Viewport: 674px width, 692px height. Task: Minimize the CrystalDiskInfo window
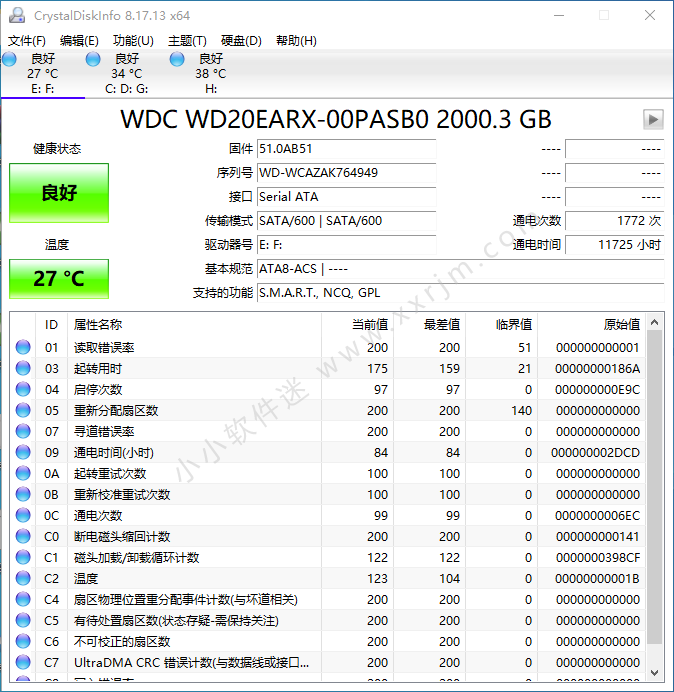pos(559,15)
